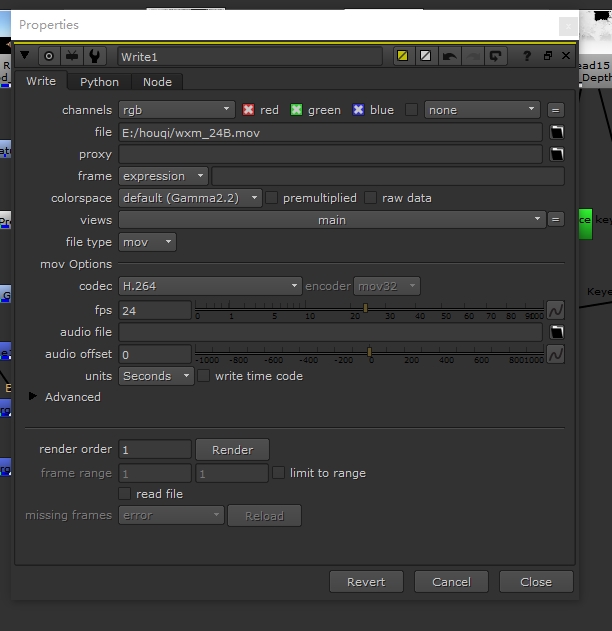The image size is (612, 631).
Task: Click the render order value field
Action: [x=155, y=450]
